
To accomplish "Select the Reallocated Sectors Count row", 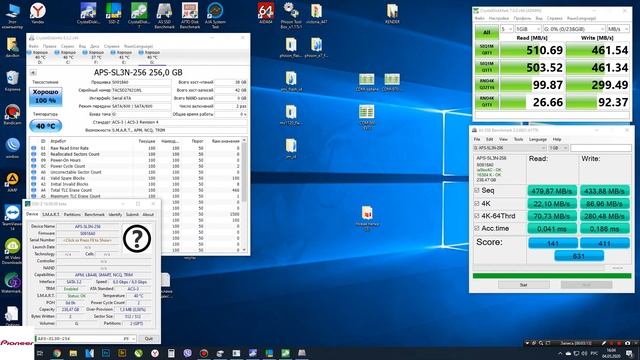I will [136, 154].
